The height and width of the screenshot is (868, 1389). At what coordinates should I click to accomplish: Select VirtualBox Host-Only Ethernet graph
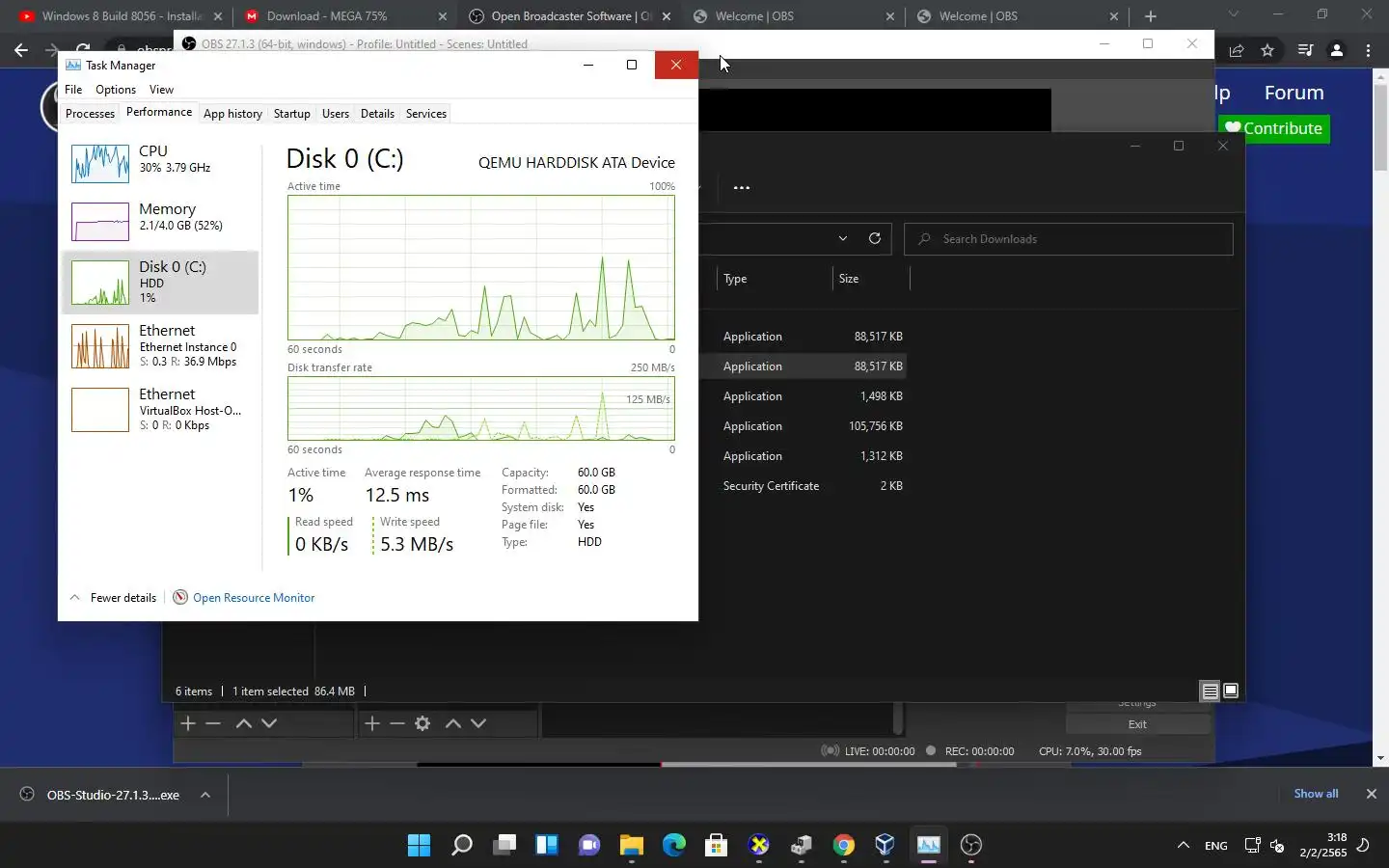[100, 410]
